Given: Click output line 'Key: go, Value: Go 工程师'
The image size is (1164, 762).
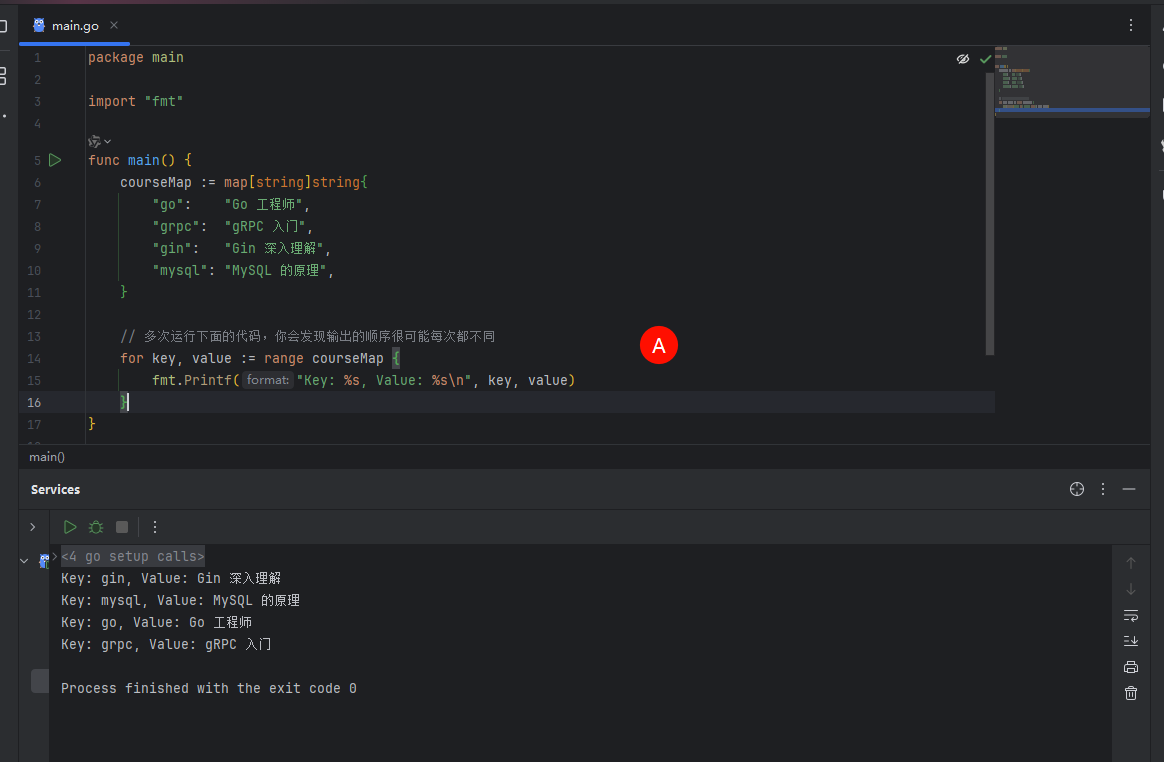Looking at the screenshot, I should tap(157, 622).
